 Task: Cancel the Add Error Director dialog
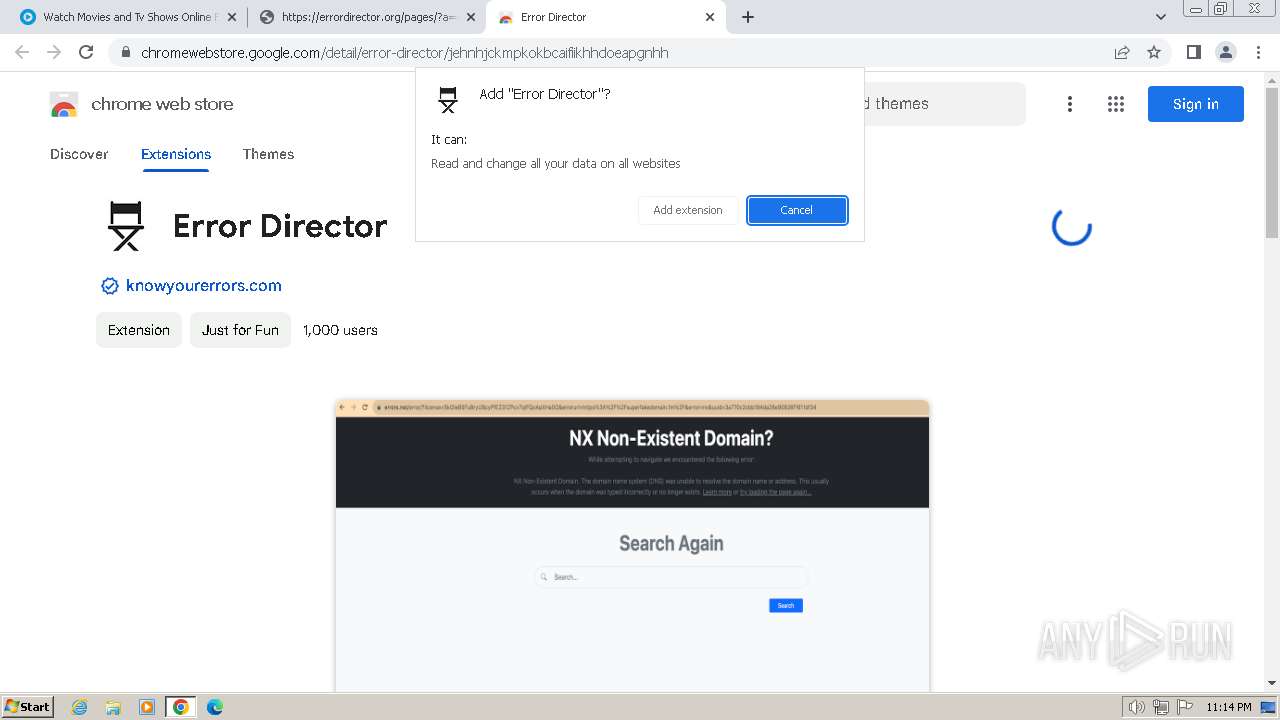(797, 210)
